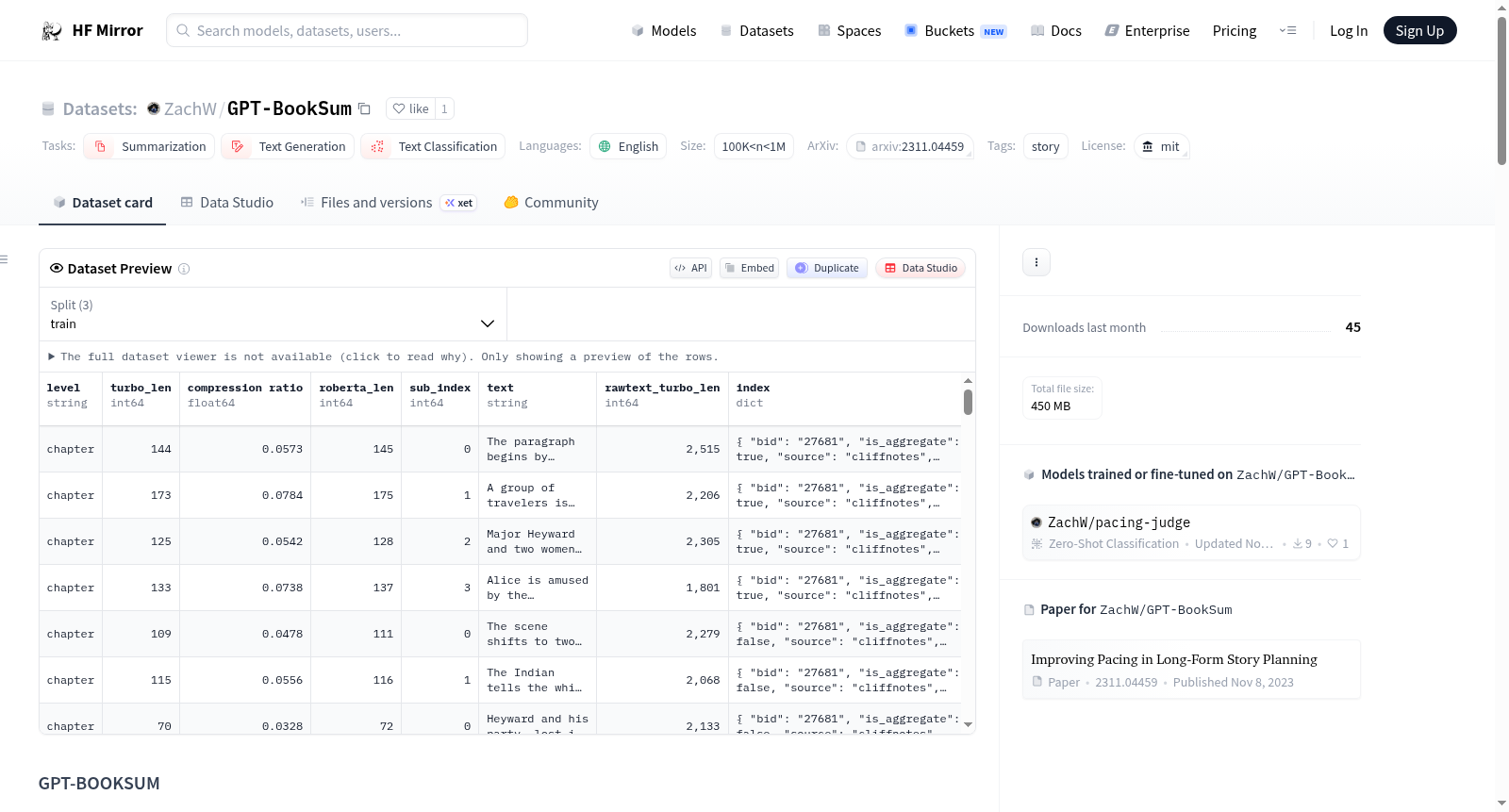The height and width of the screenshot is (812, 1509).
Task: Click the like count number
Action: [x=444, y=108]
